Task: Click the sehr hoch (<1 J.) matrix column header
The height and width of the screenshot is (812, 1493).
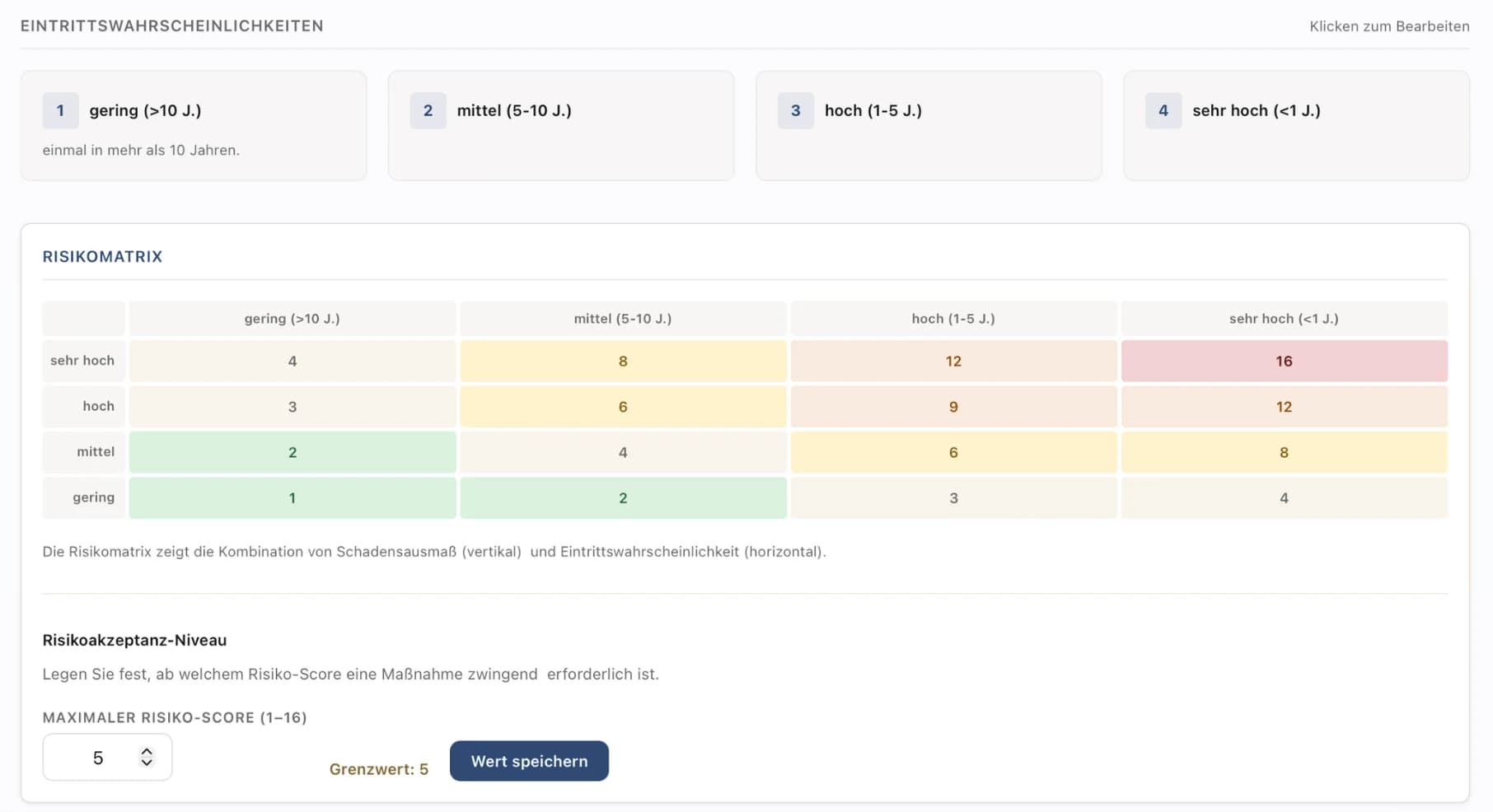Action: pos(1284,319)
